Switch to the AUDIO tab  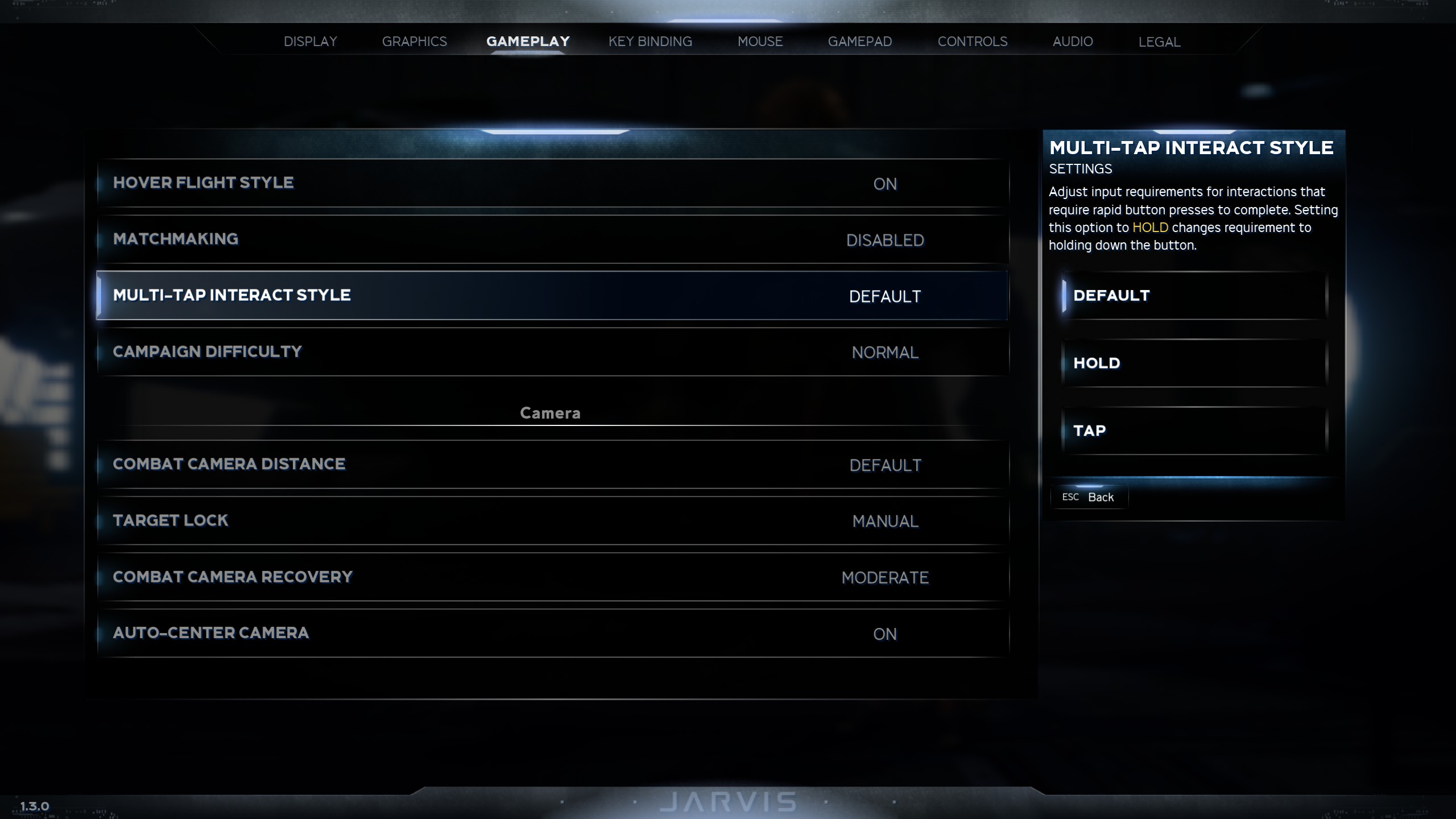pyautogui.click(x=1073, y=42)
